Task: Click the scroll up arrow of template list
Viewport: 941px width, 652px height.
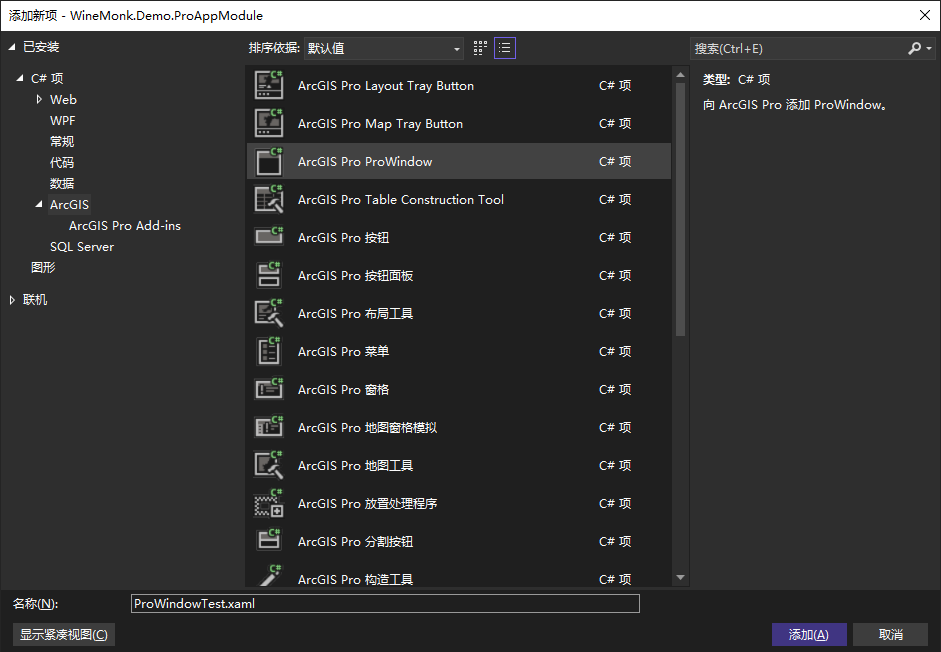Action: (680, 75)
